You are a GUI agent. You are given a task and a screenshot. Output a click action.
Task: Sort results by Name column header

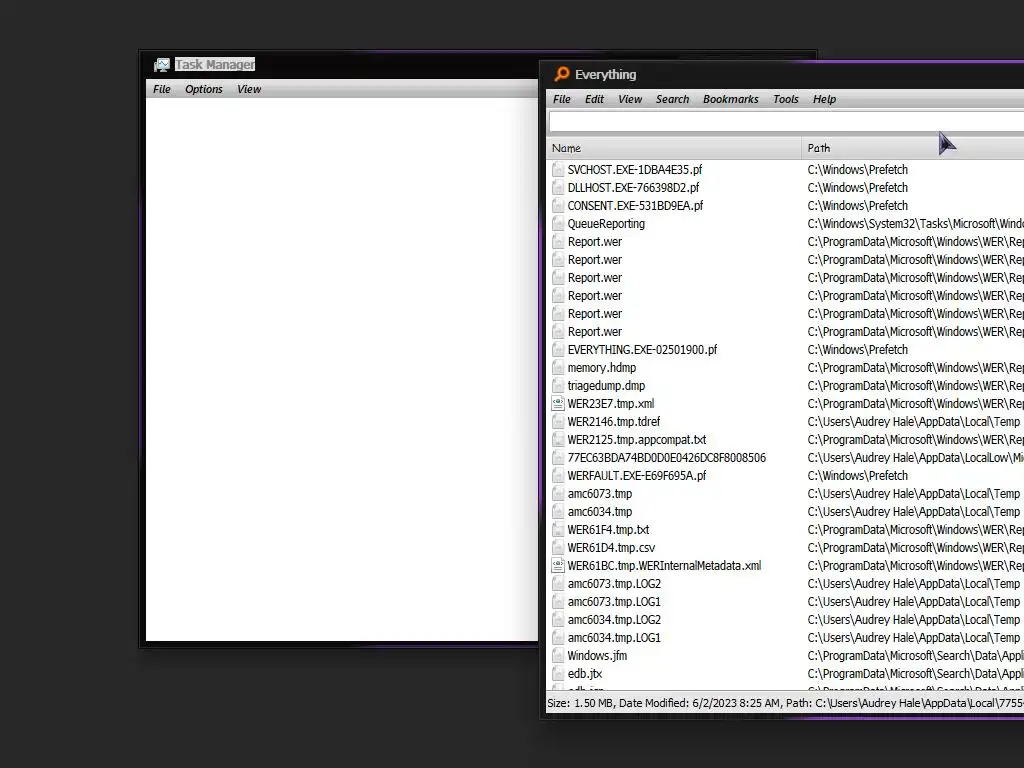673,148
